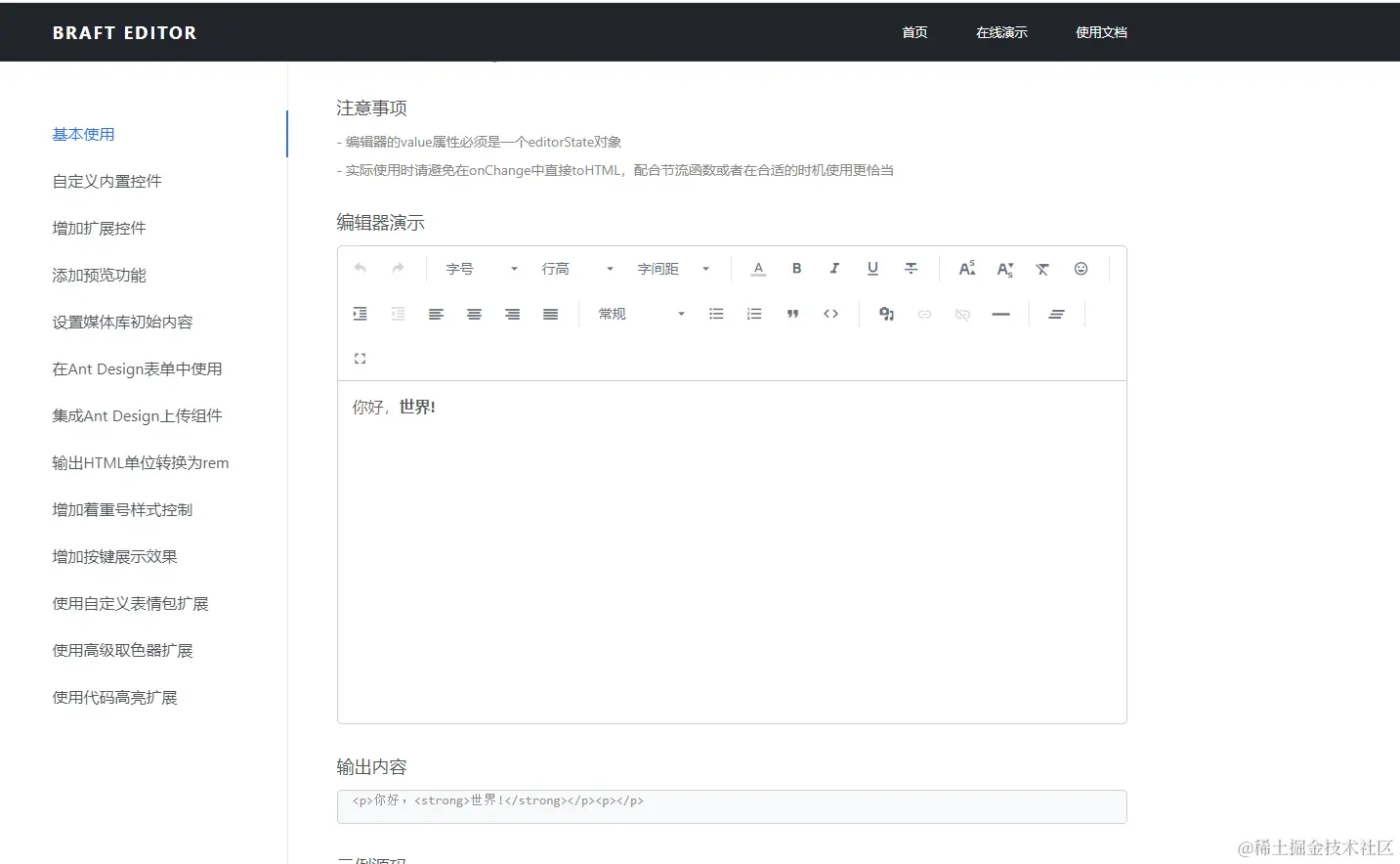Align text left
Screen dimensions: 1400x864
pyautogui.click(x=436, y=314)
